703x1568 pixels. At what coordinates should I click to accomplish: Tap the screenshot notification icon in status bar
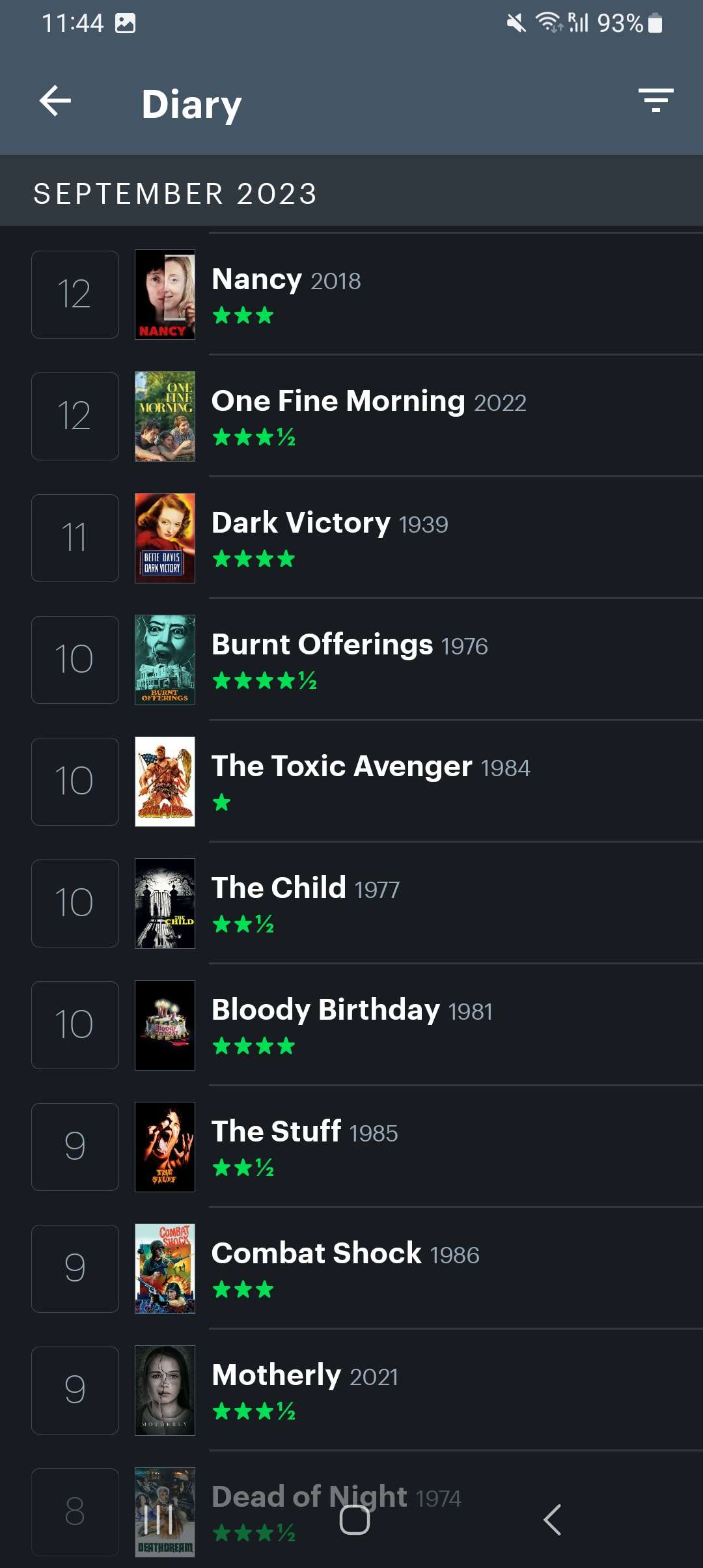pos(126,21)
